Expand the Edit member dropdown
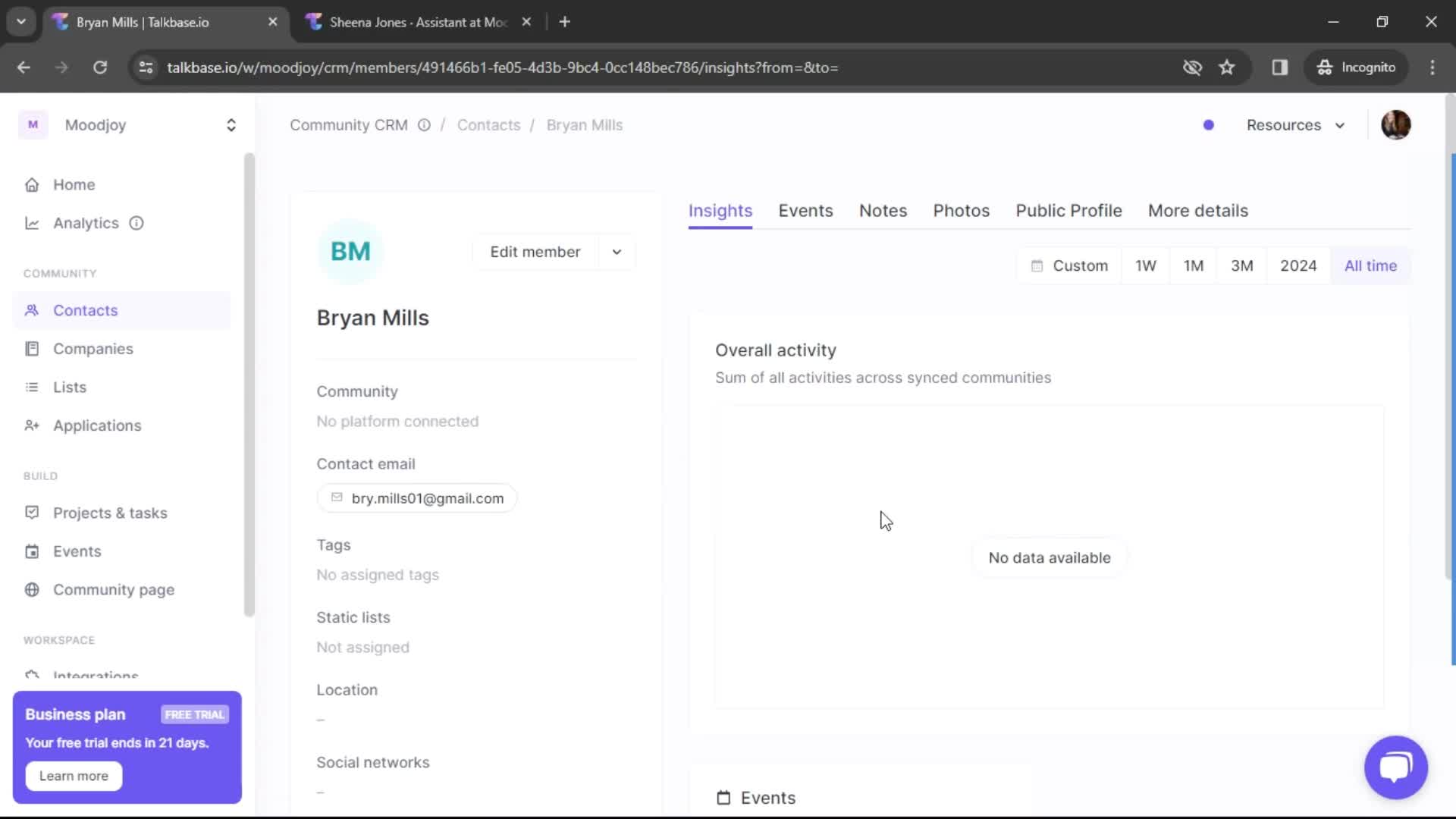The width and height of the screenshot is (1456, 819). pos(617,251)
